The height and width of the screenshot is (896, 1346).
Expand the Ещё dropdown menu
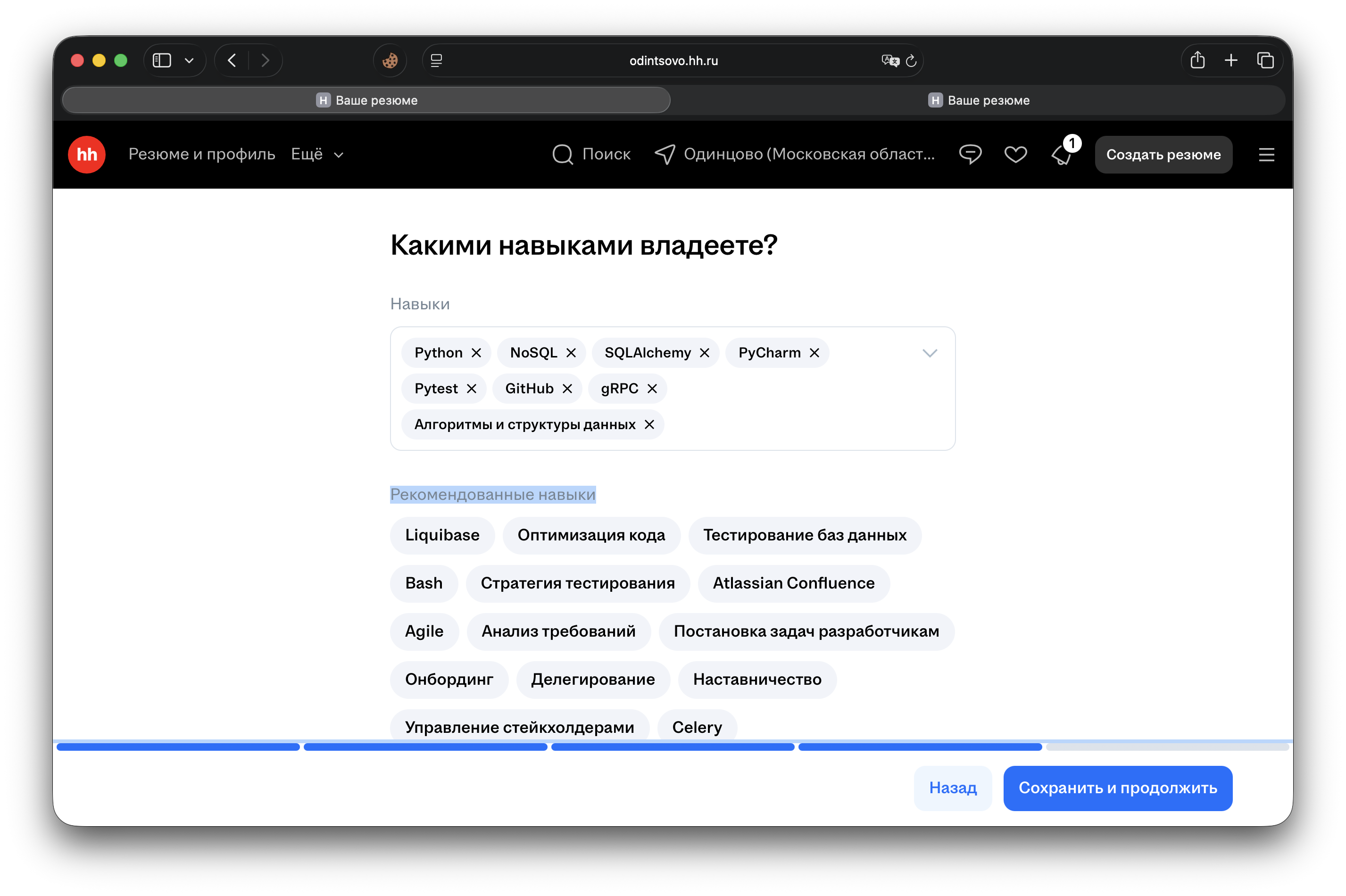(x=316, y=154)
